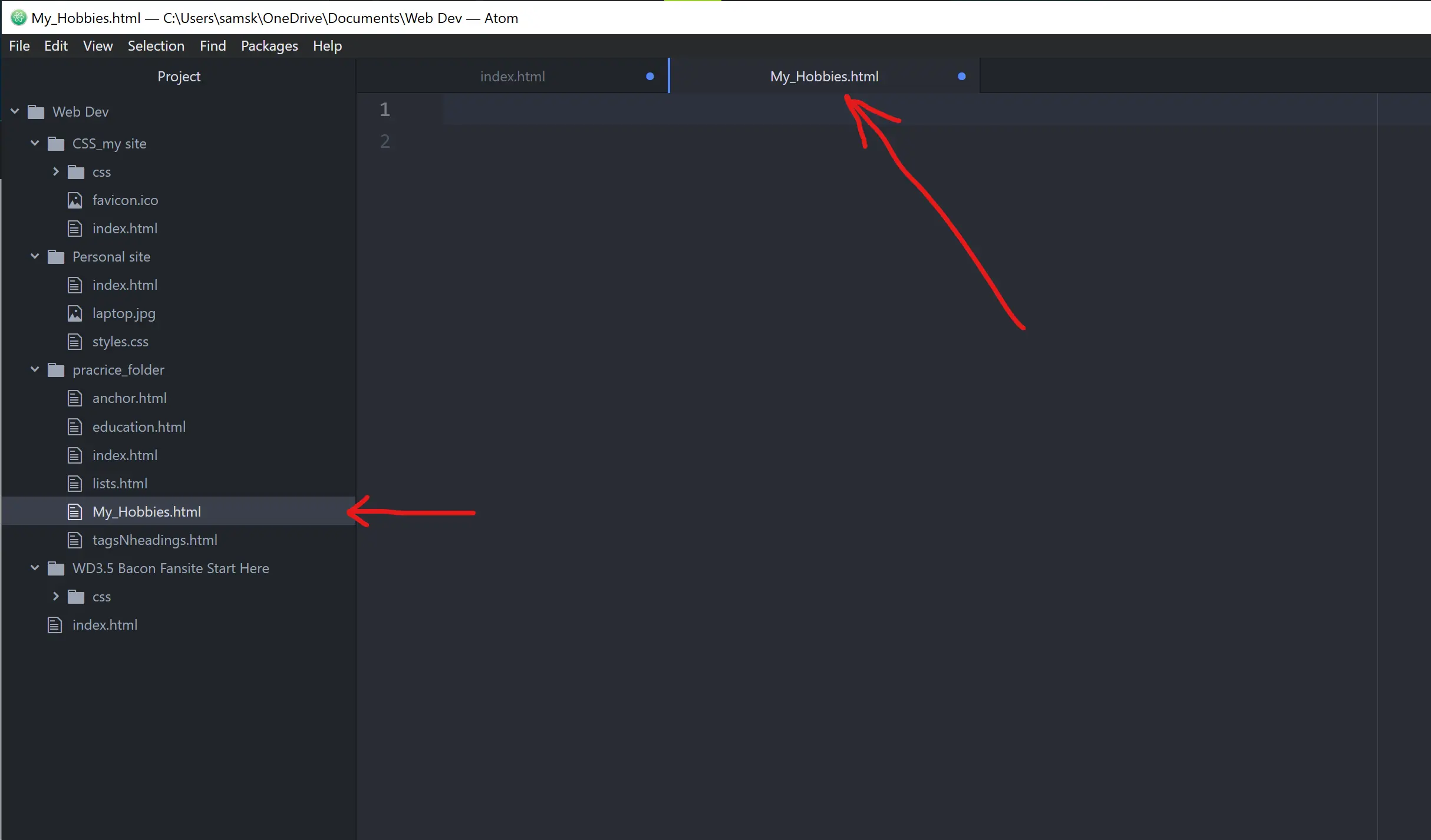Click the My_Hobbies.html file icon in tree

tap(75, 512)
